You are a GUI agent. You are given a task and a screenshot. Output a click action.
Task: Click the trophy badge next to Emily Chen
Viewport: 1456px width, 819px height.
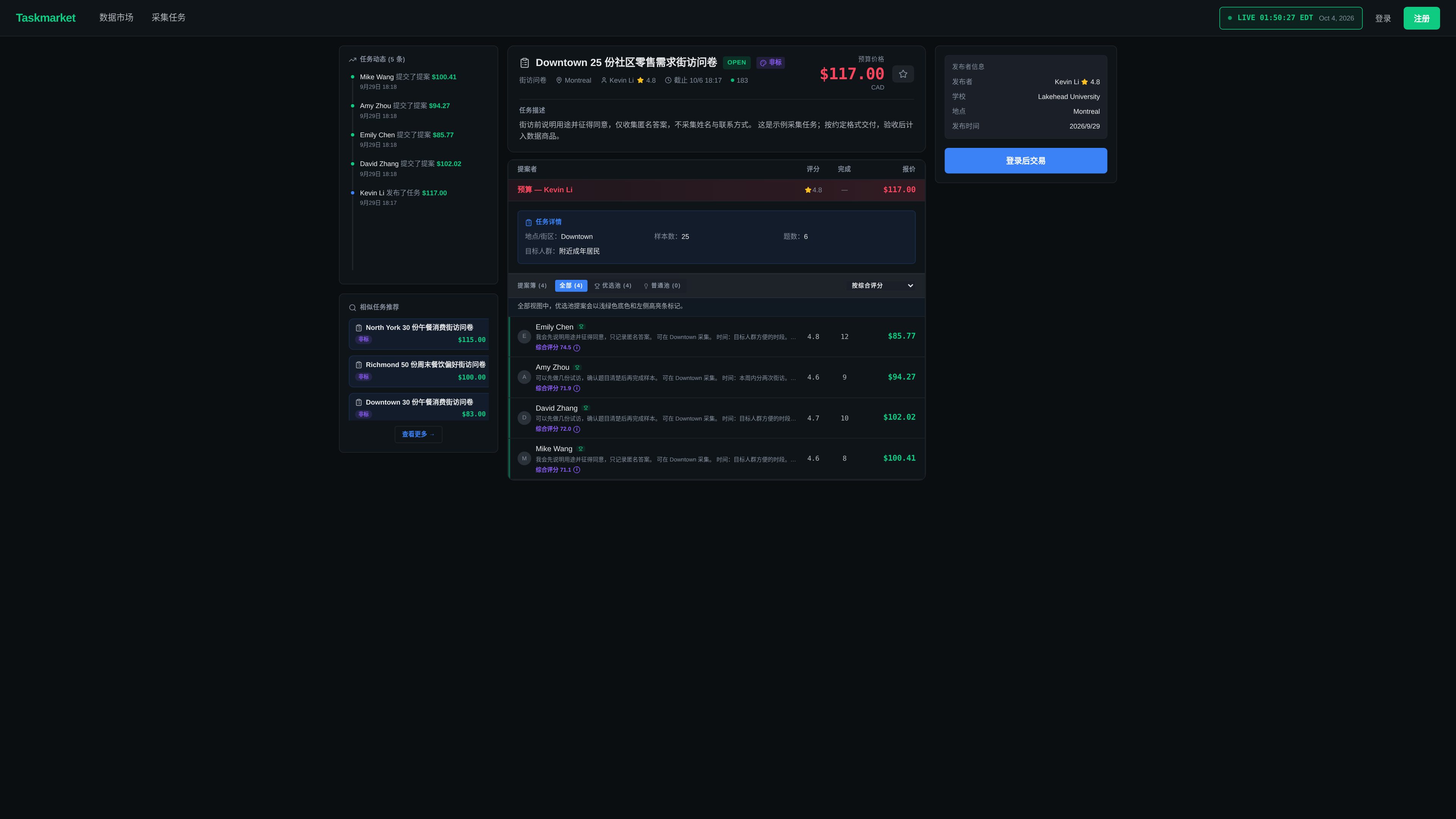click(581, 327)
